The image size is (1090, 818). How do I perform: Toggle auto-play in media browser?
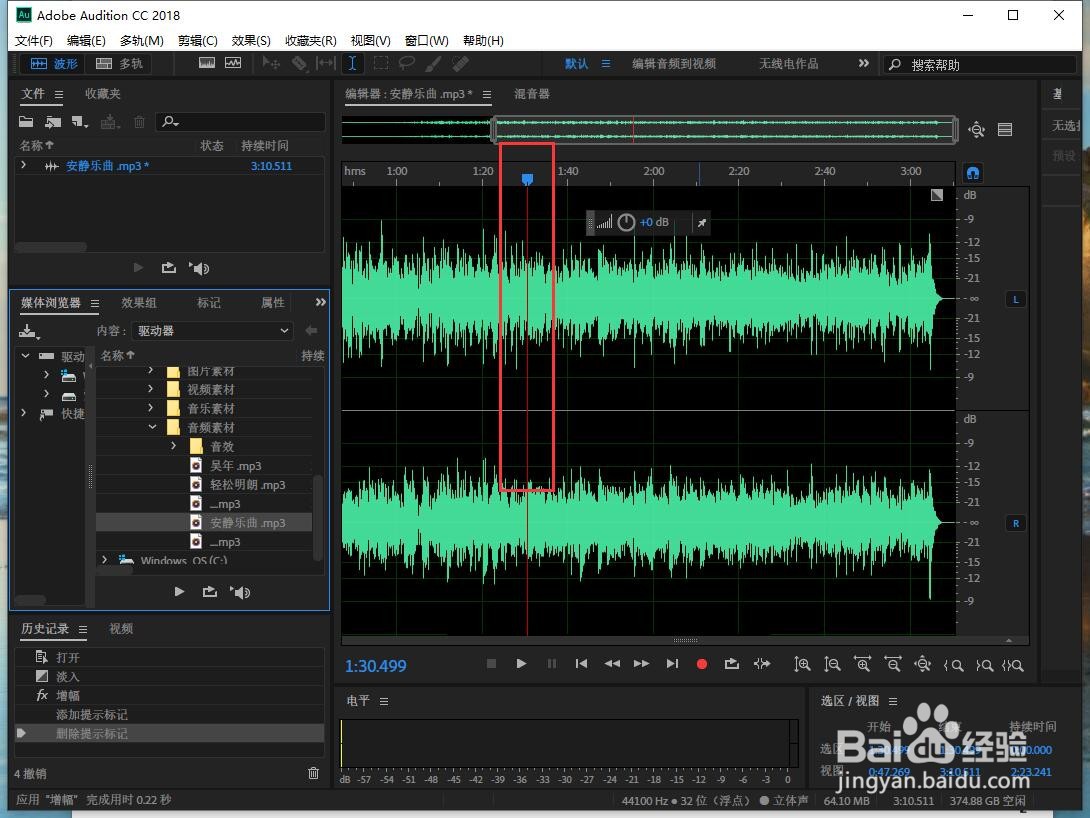(241, 592)
